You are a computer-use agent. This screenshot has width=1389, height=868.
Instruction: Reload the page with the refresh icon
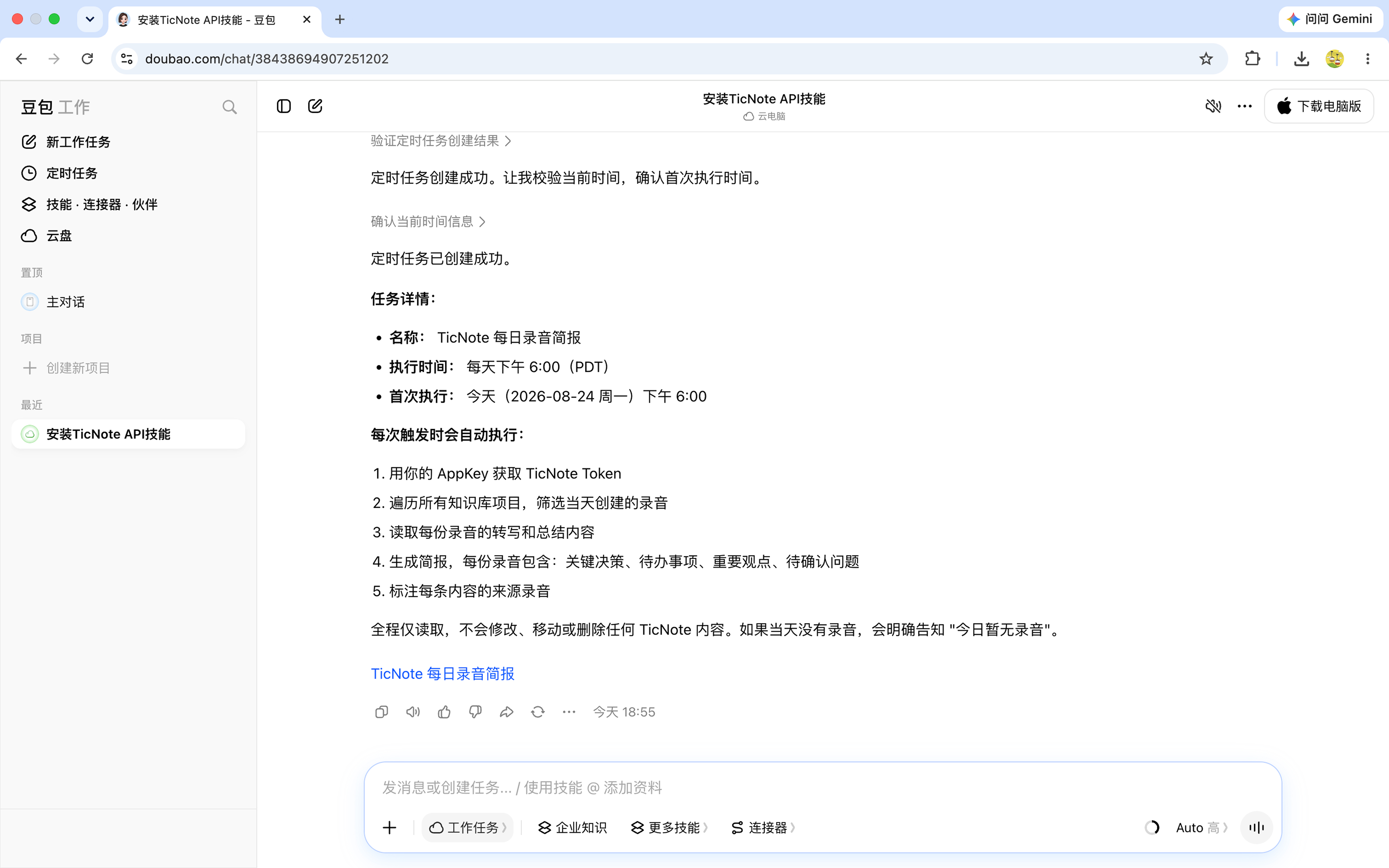tap(87, 59)
